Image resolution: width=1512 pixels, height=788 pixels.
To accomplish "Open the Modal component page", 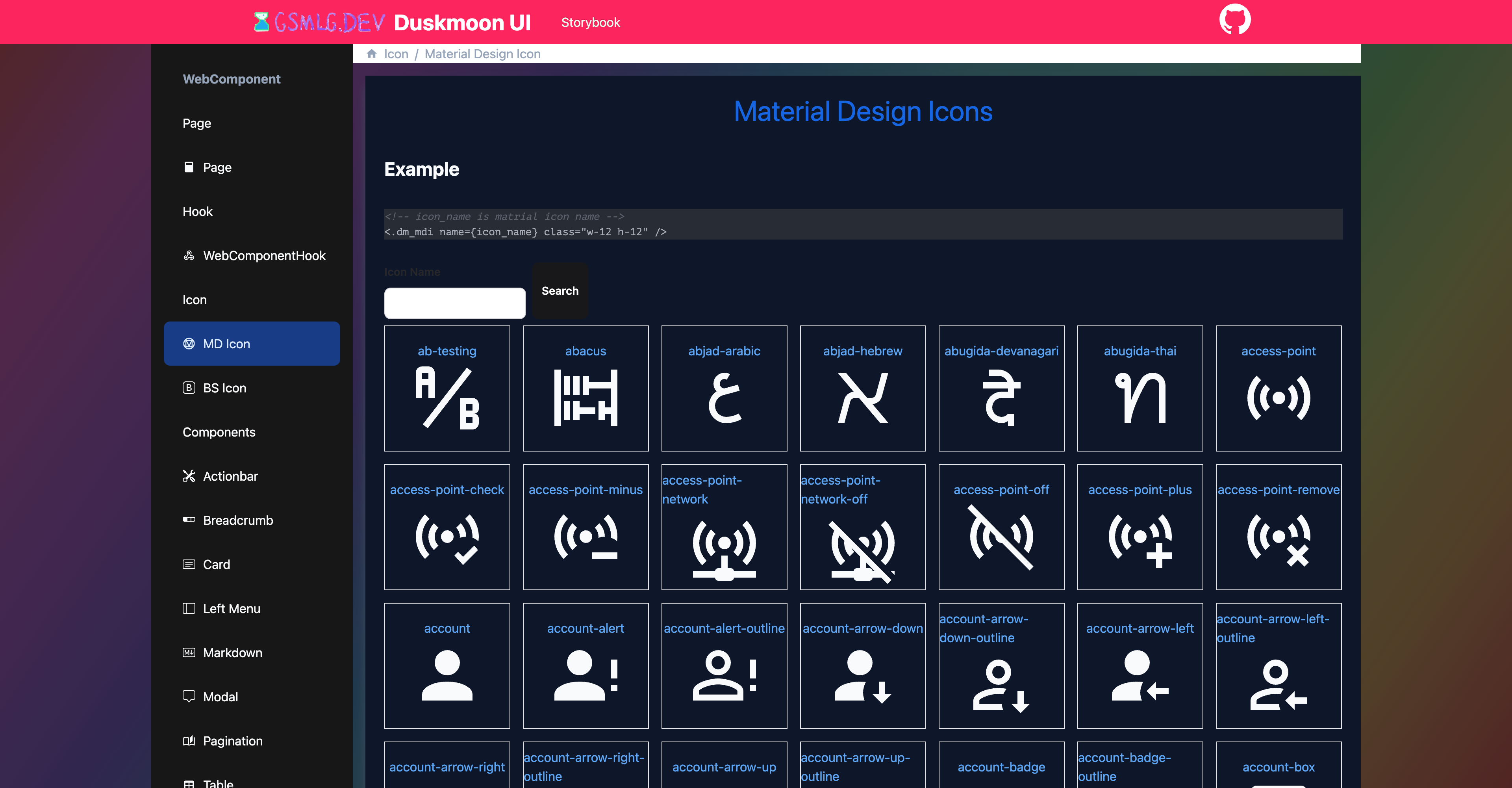I will pyautogui.click(x=252, y=697).
